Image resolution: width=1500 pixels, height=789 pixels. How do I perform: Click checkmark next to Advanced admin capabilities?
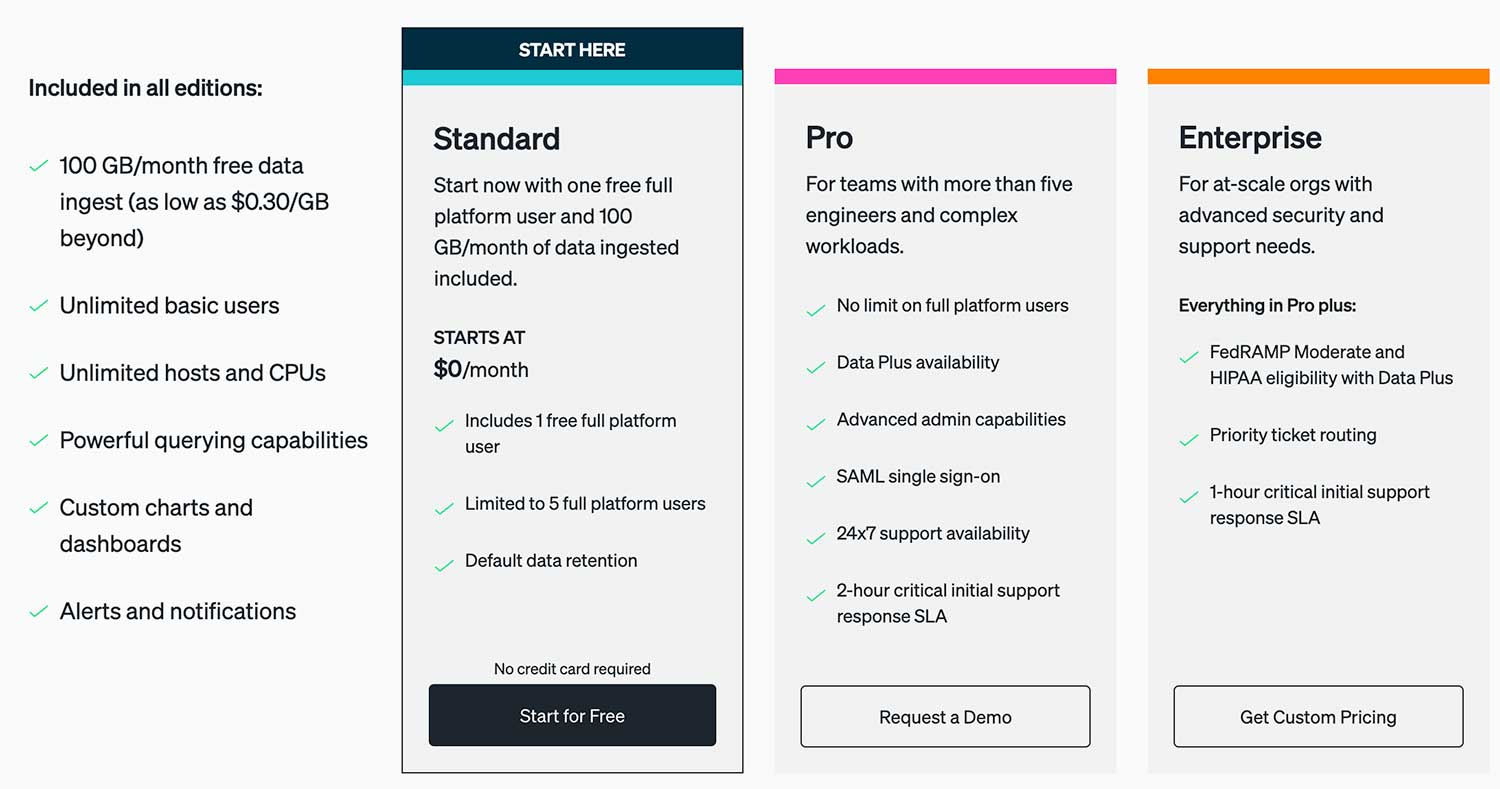[x=816, y=424]
